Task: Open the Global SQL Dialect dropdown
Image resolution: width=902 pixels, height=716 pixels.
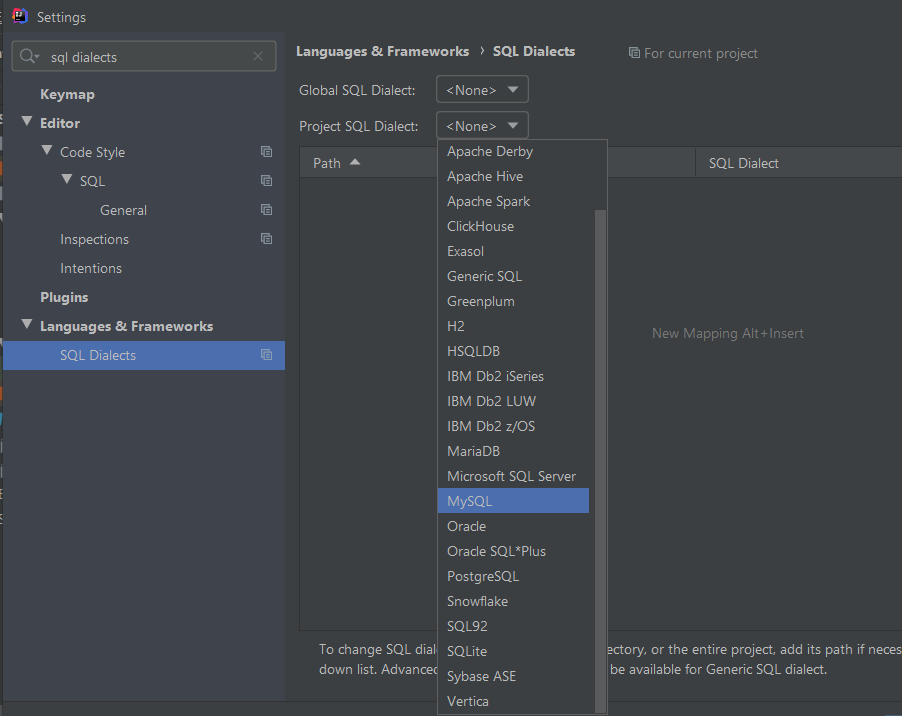Action: coord(482,90)
